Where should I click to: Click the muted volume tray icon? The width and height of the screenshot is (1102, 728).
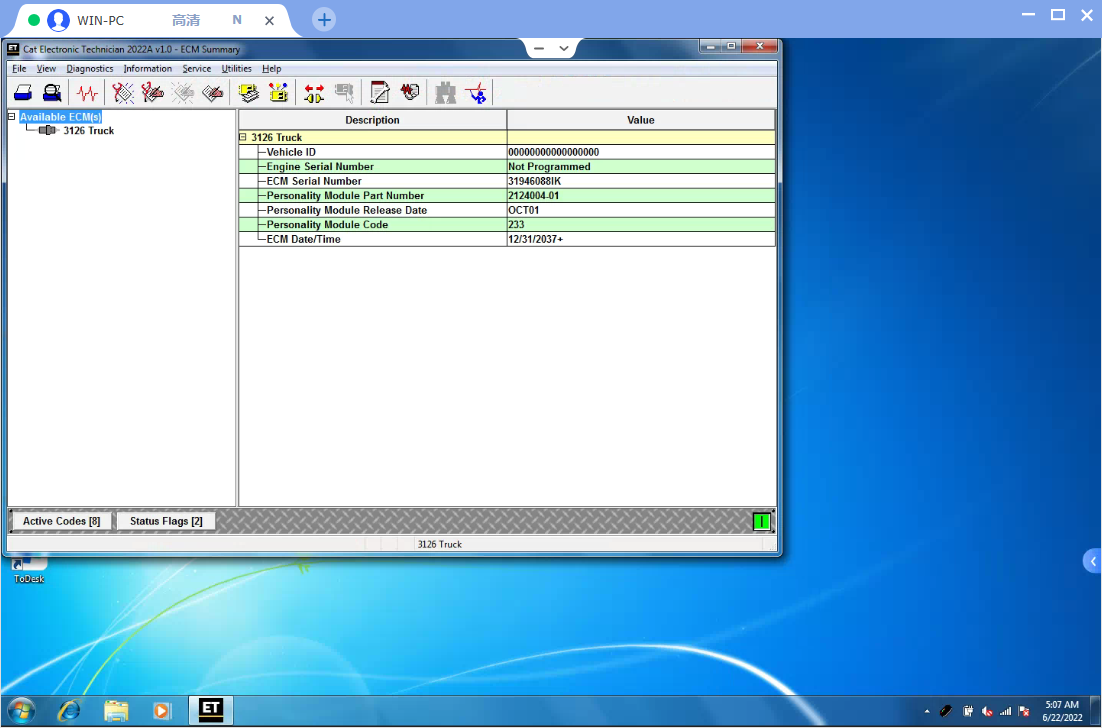tap(987, 711)
